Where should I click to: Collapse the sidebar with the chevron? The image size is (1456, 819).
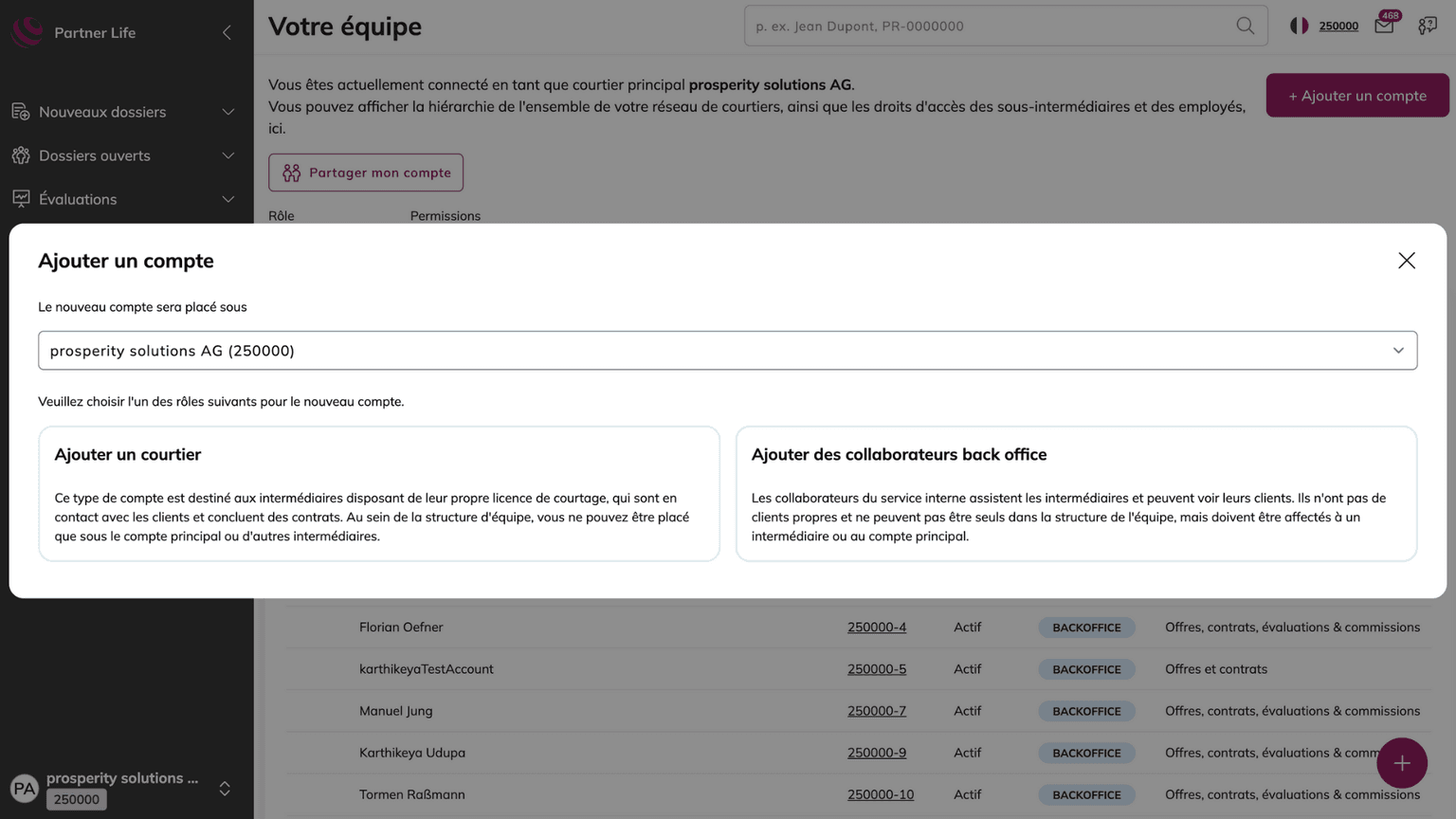tap(227, 32)
